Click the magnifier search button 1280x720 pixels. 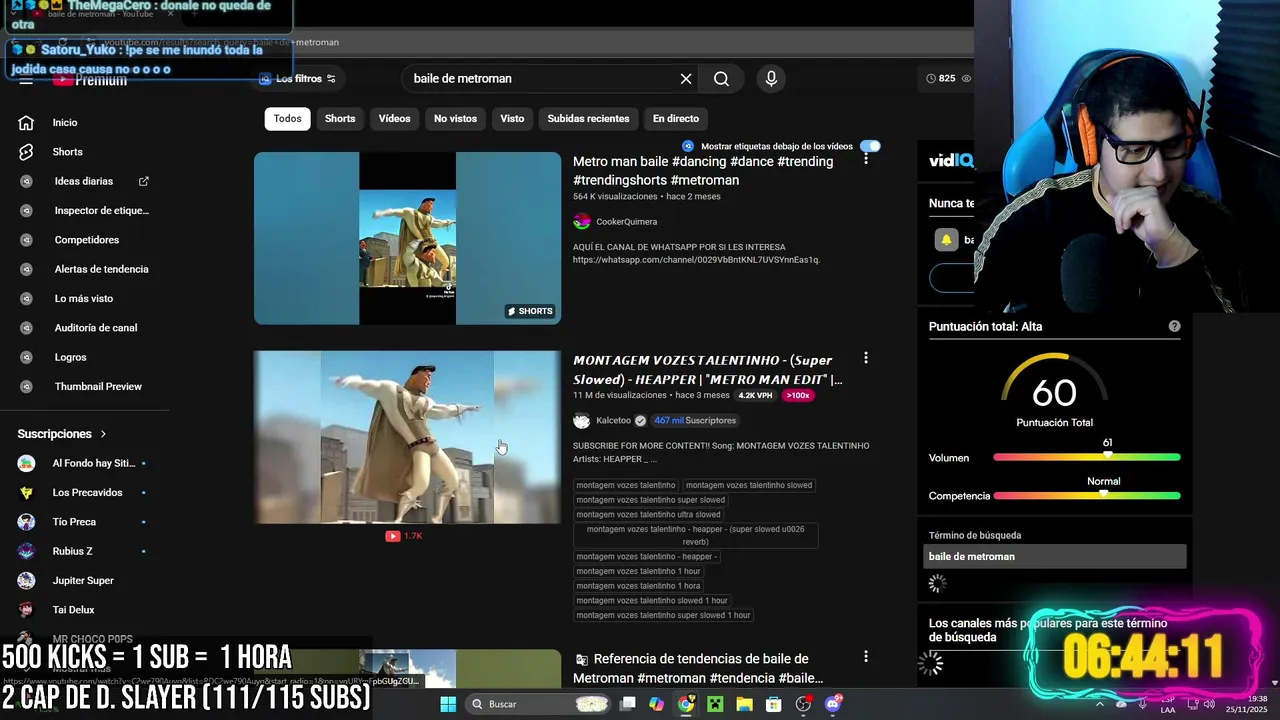pos(721,79)
